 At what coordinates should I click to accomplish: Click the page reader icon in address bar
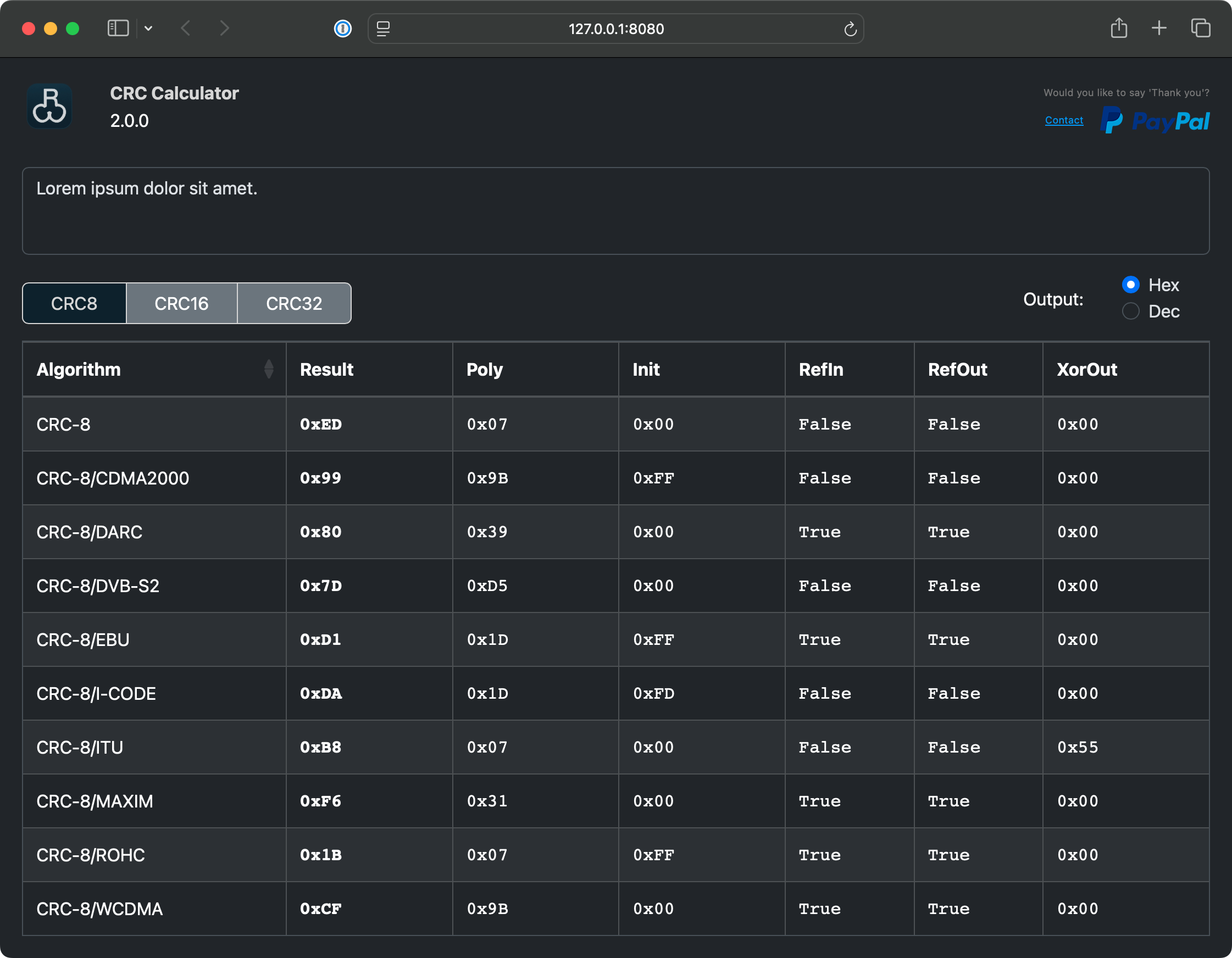pos(383,29)
